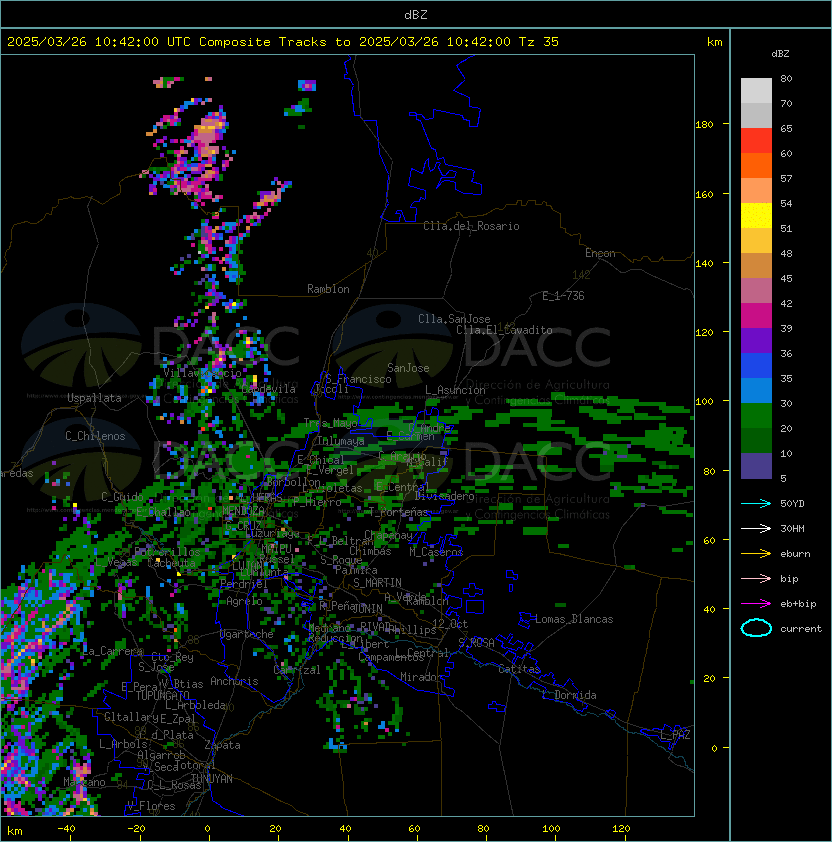Click the '12_Oct' map label
This screenshot has width=832, height=842.
pyautogui.click(x=450, y=624)
